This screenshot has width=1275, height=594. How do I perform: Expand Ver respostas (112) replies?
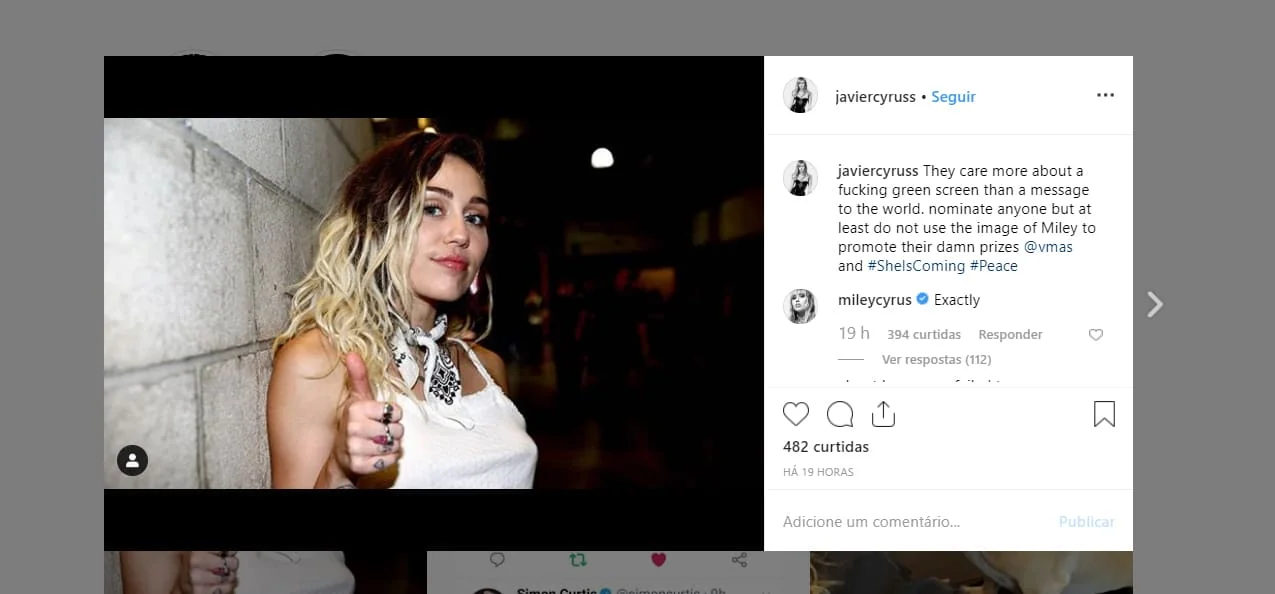coord(936,359)
